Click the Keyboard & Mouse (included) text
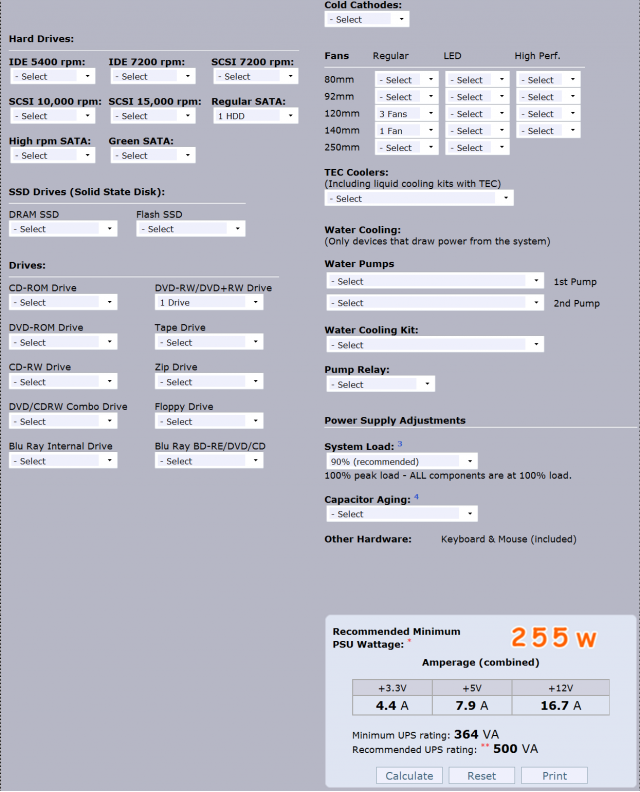Viewport: 640px width, 792px height. (x=509, y=539)
